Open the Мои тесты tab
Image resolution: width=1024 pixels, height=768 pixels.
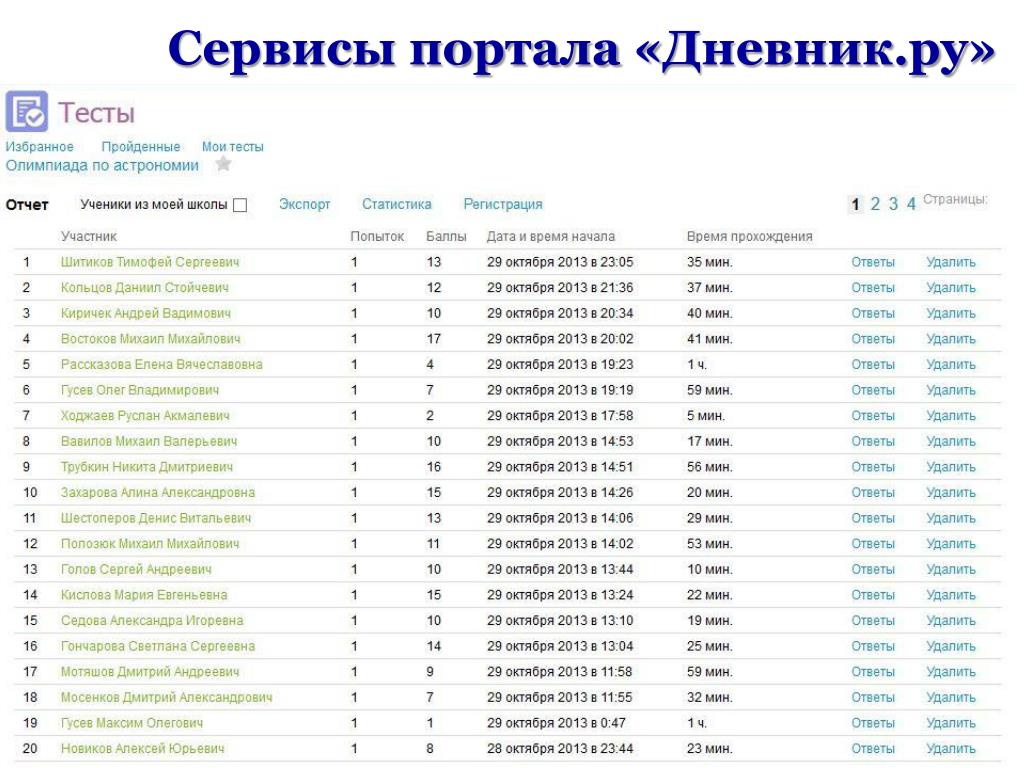pos(232,147)
